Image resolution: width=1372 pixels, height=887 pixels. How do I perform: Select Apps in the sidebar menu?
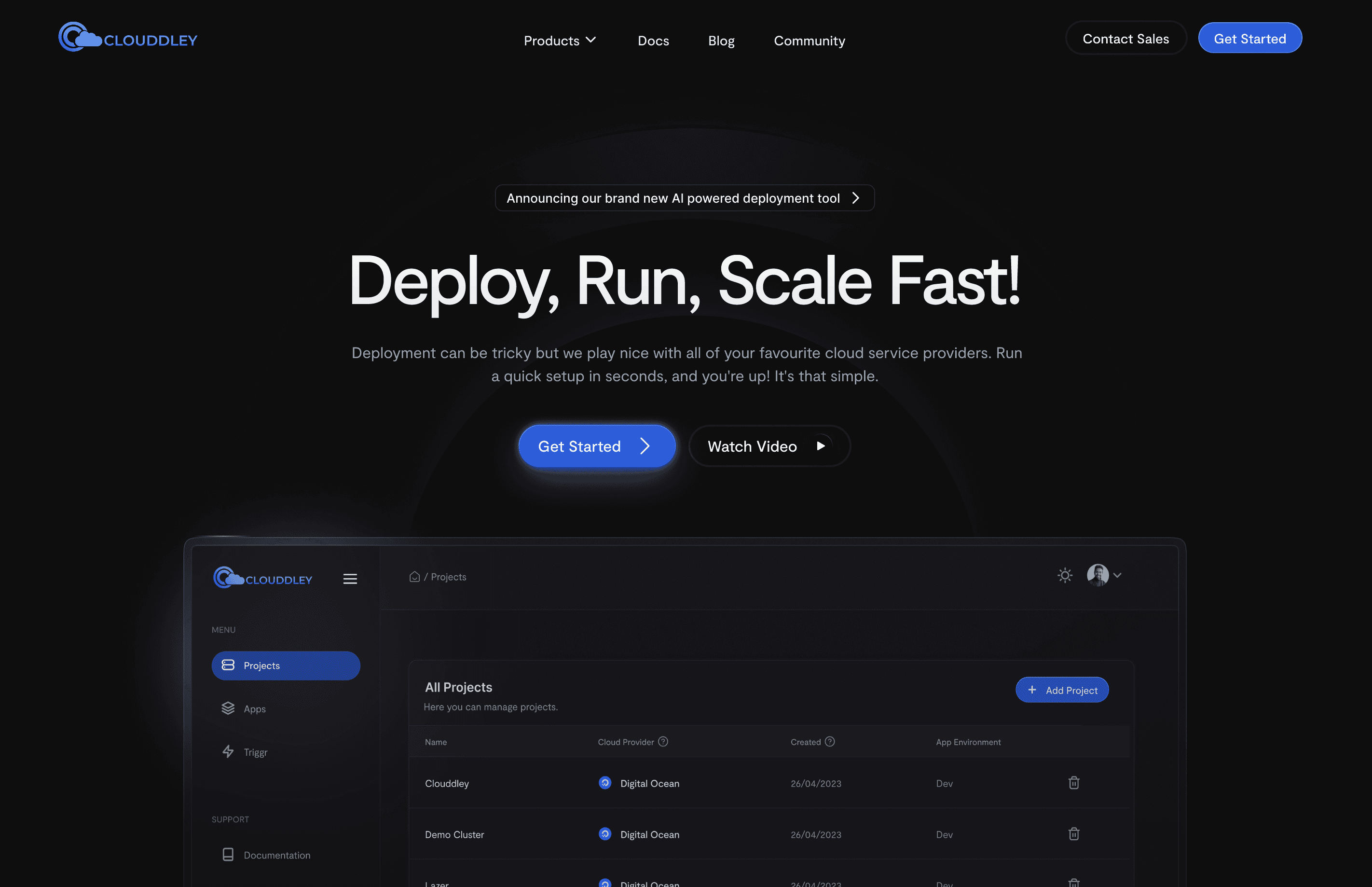(255, 708)
